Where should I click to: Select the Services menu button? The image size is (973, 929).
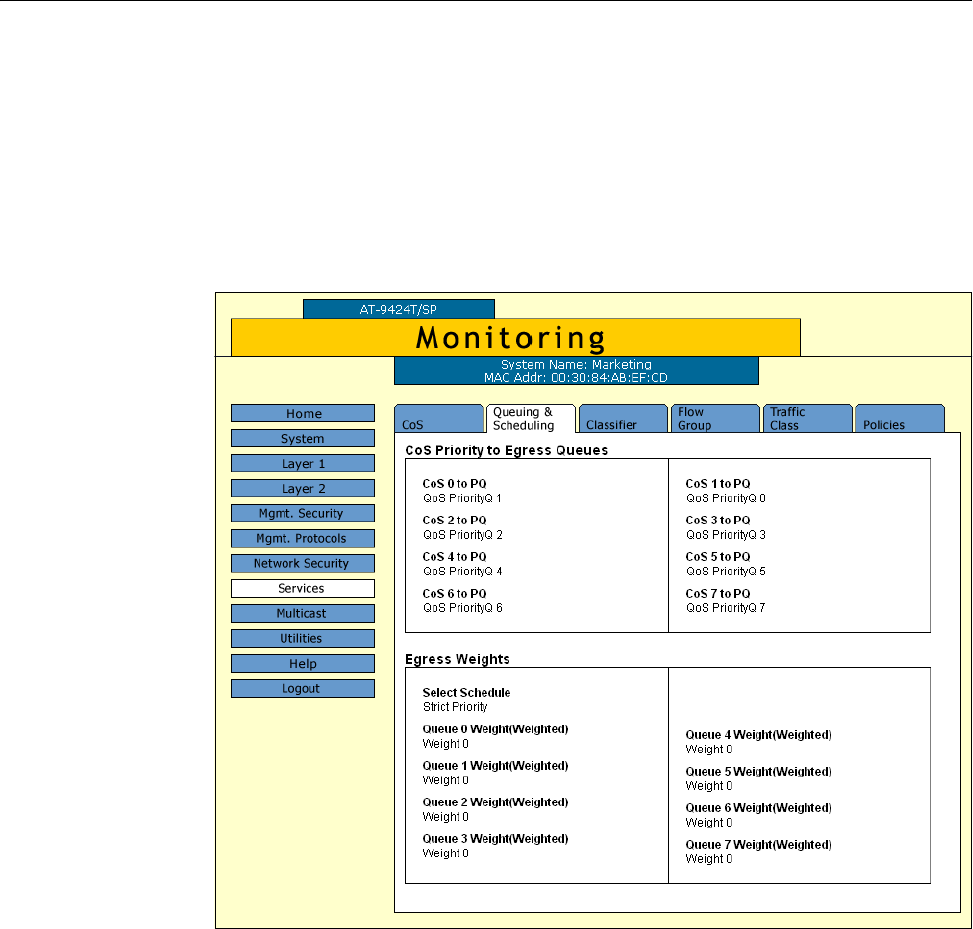303,588
